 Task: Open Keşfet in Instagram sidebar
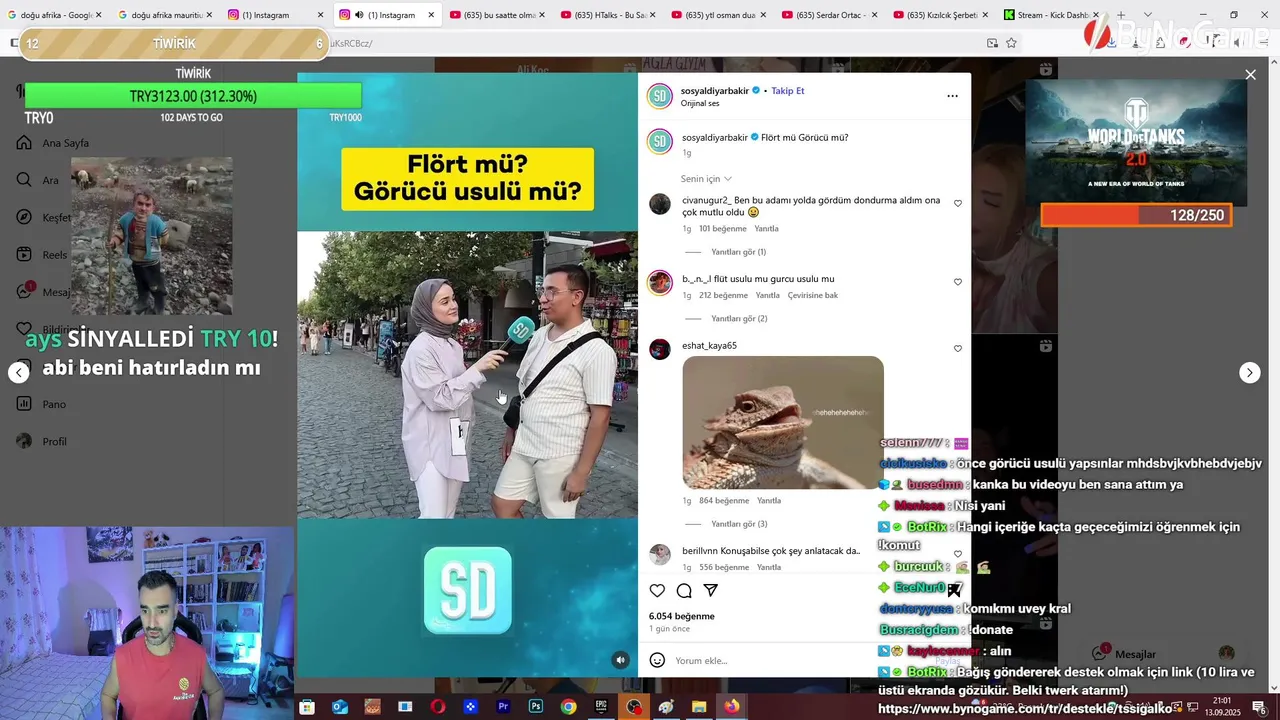(44, 218)
